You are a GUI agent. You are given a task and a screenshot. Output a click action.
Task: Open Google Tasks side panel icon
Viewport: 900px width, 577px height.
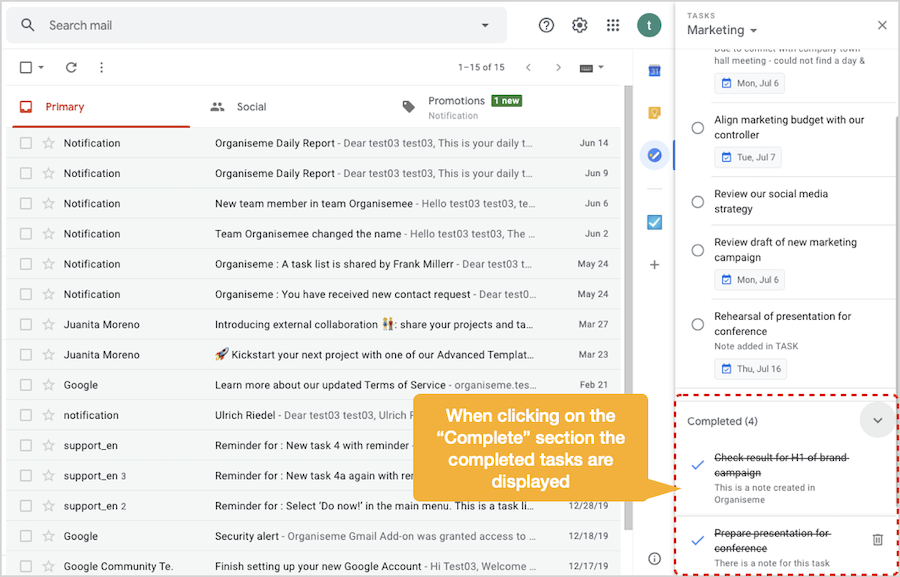pyautogui.click(x=654, y=155)
